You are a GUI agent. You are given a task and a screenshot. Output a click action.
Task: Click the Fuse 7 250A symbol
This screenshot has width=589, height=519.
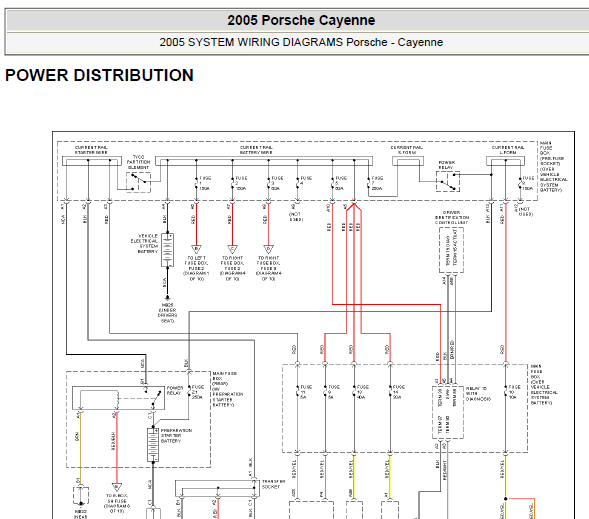tap(369, 183)
